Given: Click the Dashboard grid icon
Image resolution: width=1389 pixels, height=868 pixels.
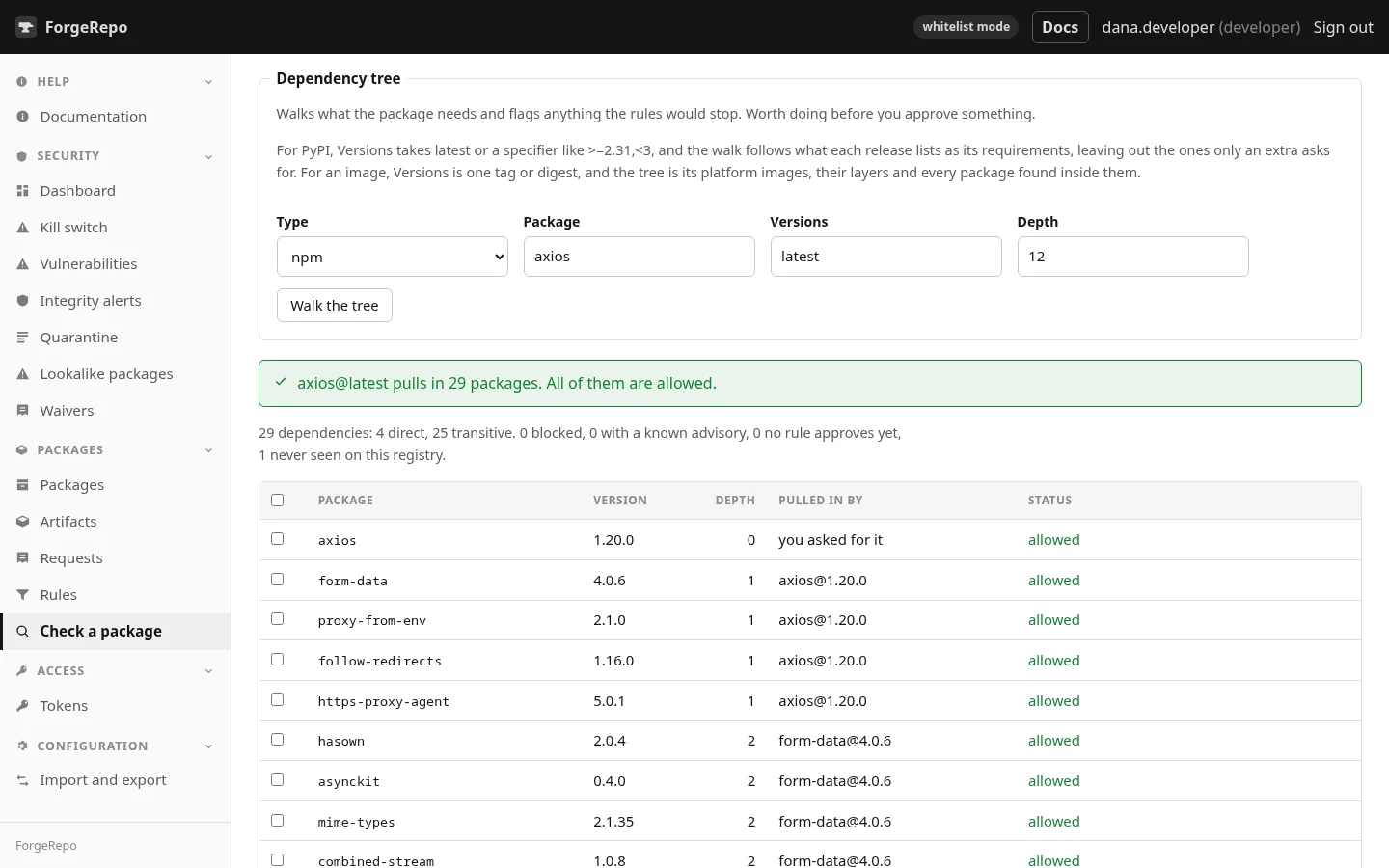Looking at the screenshot, I should 22,191.
